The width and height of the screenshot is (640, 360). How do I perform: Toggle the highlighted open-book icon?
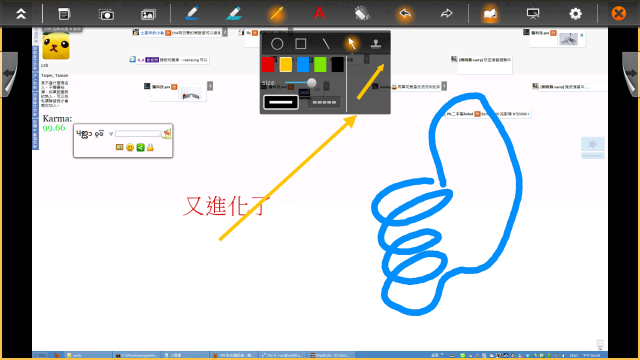coord(490,14)
